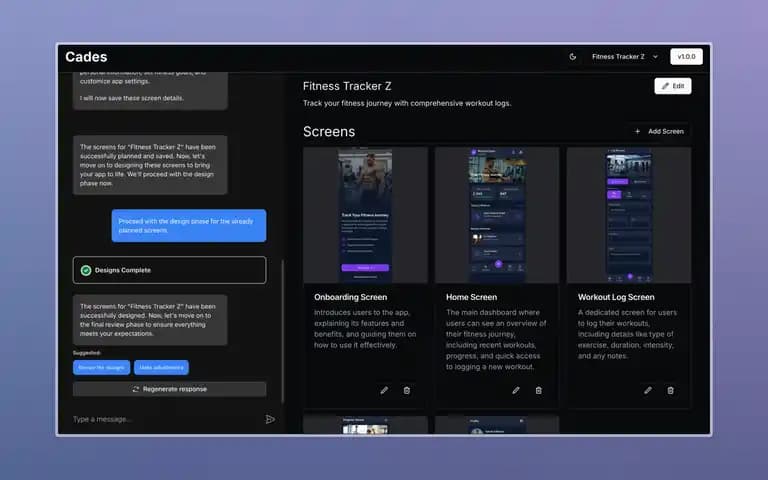
Task: Open the Home Screen thumbnail preview
Action: (x=497, y=215)
